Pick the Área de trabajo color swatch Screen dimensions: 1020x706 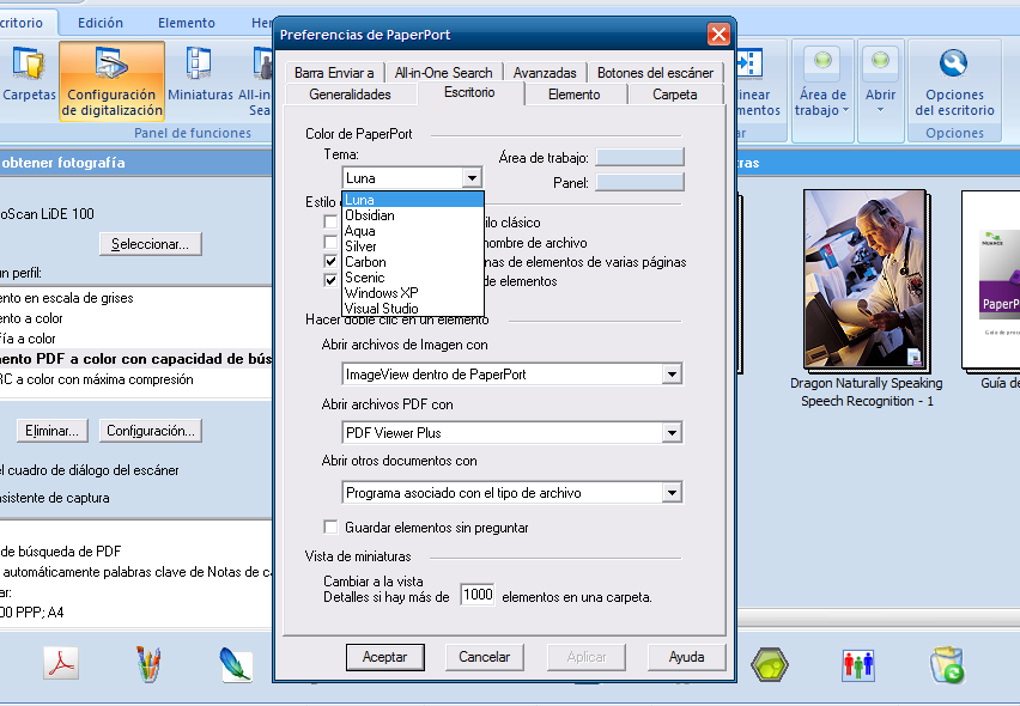(x=640, y=157)
